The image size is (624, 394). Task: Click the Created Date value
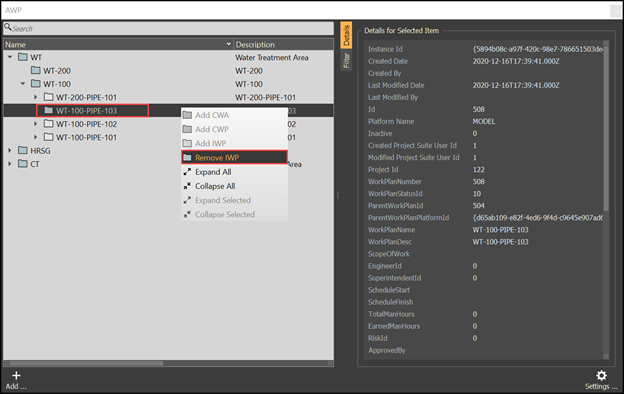(x=516, y=61)
